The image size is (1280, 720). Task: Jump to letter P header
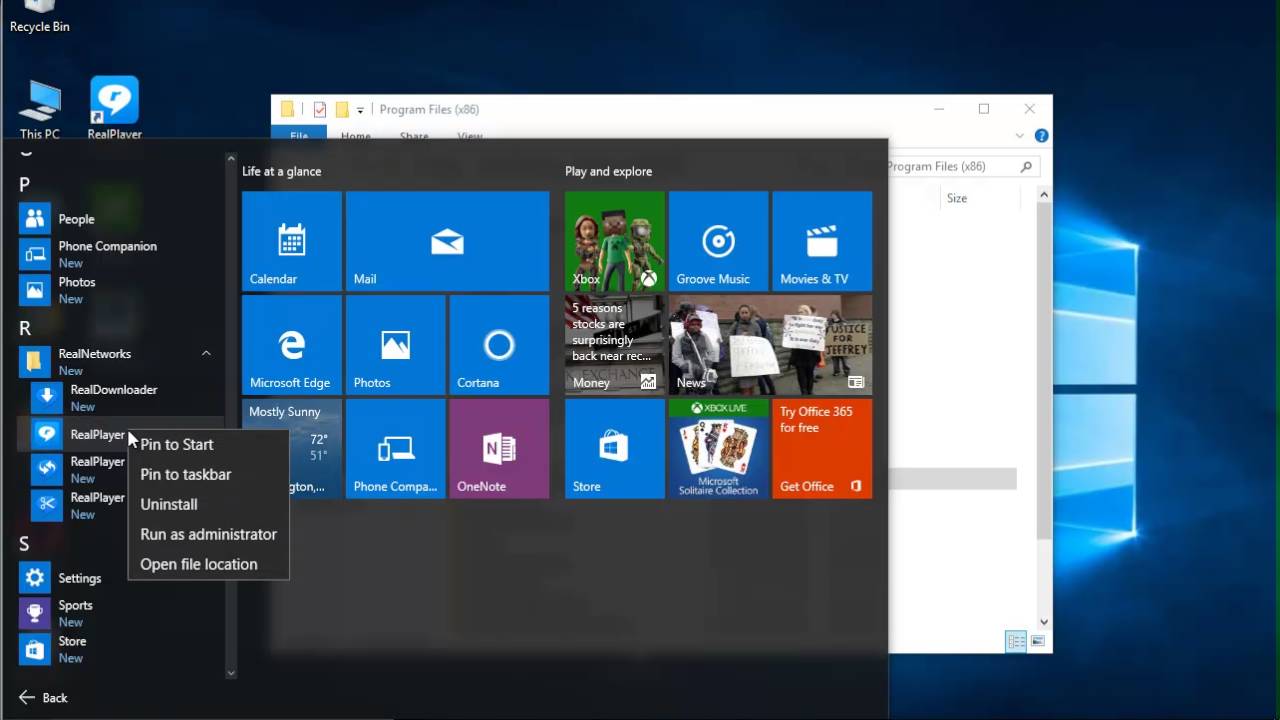pyautogui.click(x=25, y=185)
